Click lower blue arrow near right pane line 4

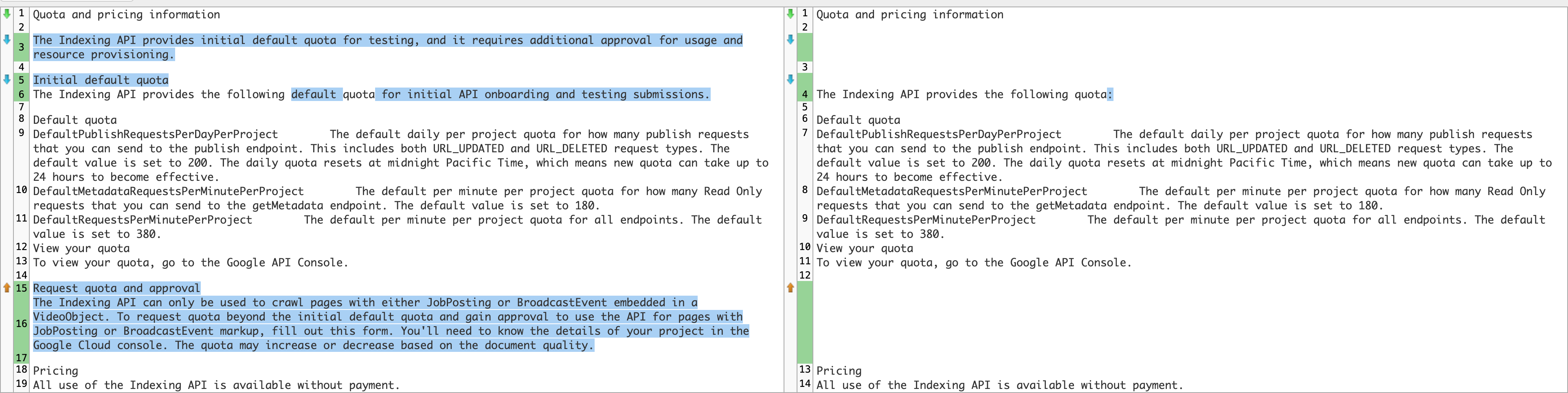point(790,79)
